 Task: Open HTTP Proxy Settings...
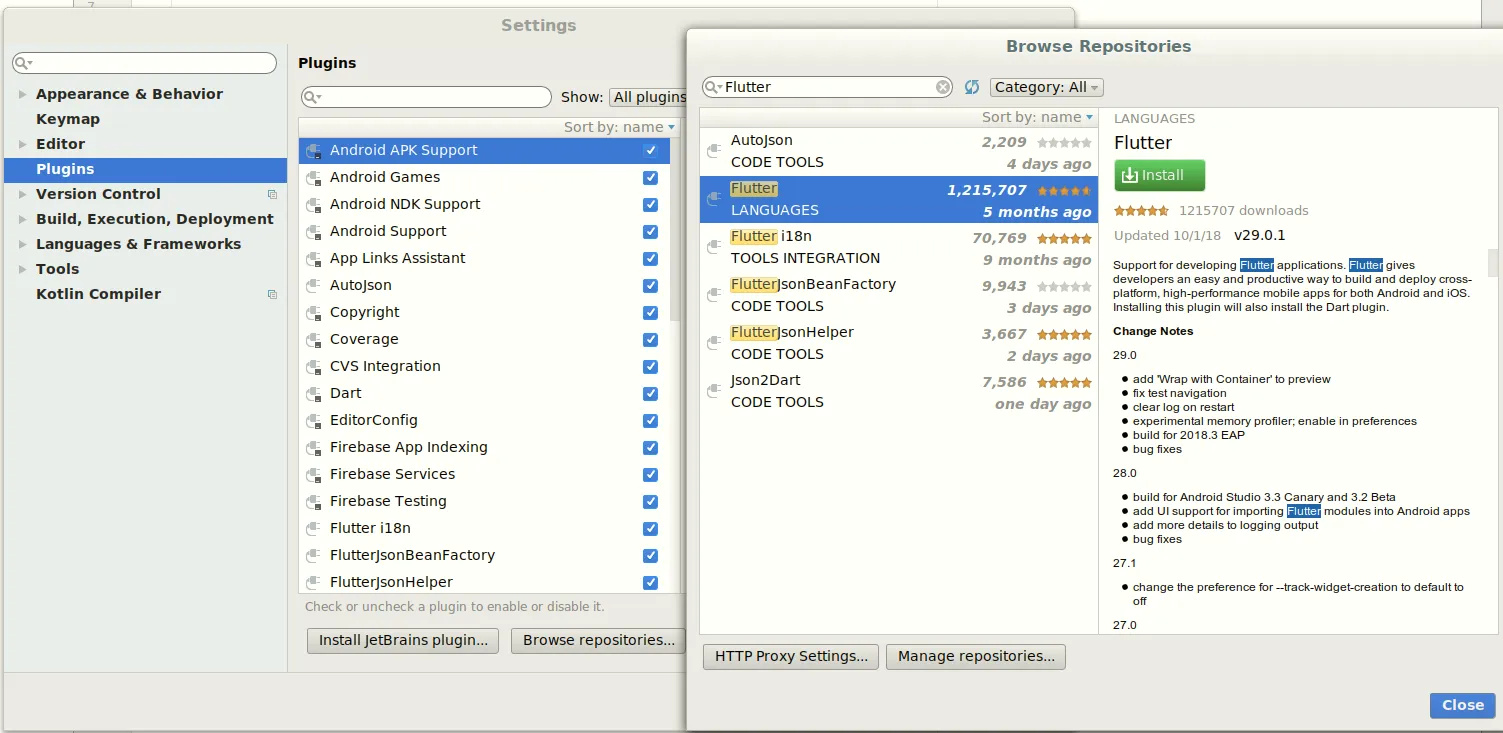coord(791,656)
